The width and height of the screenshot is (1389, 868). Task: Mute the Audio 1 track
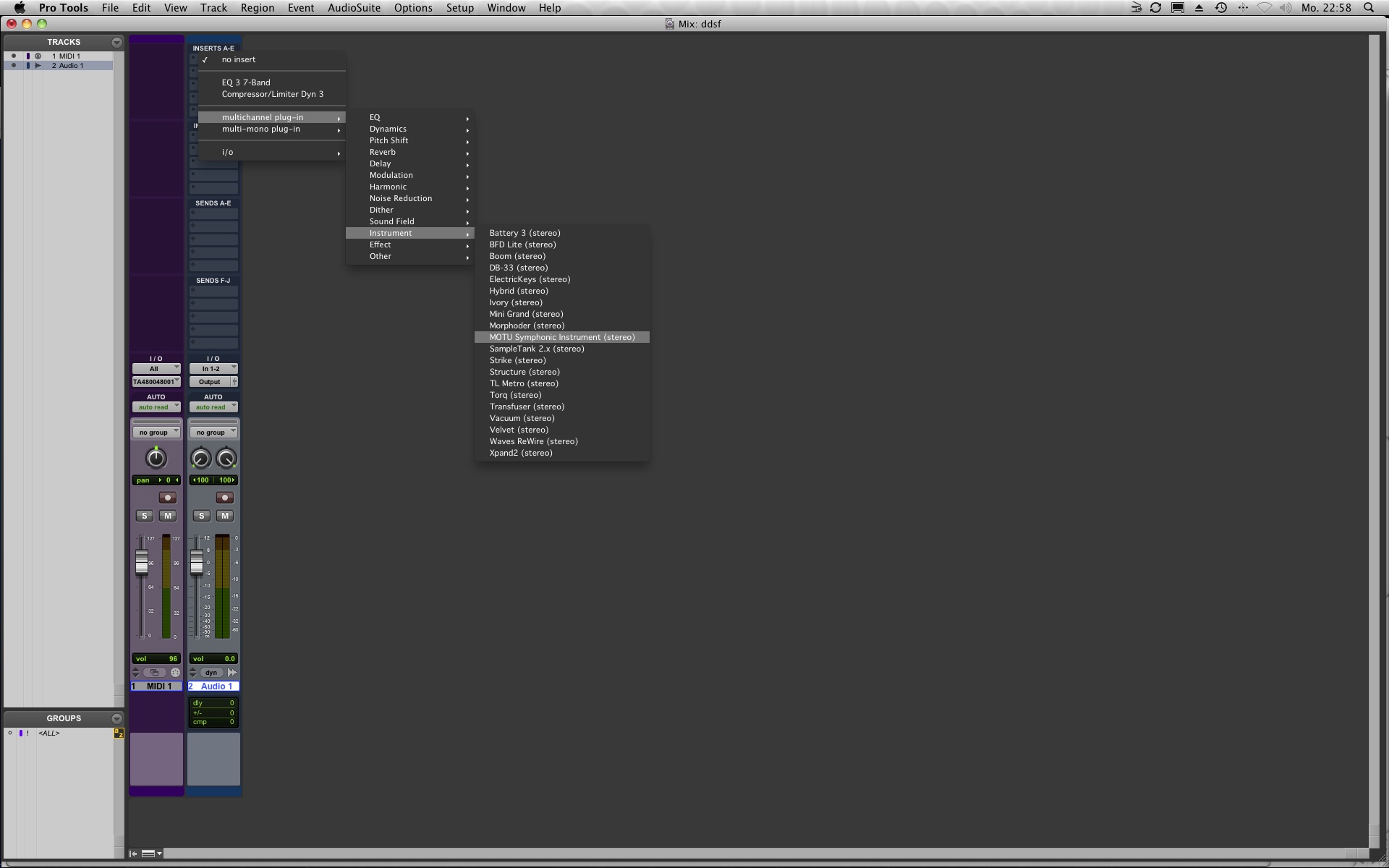[x=225, y=516]
